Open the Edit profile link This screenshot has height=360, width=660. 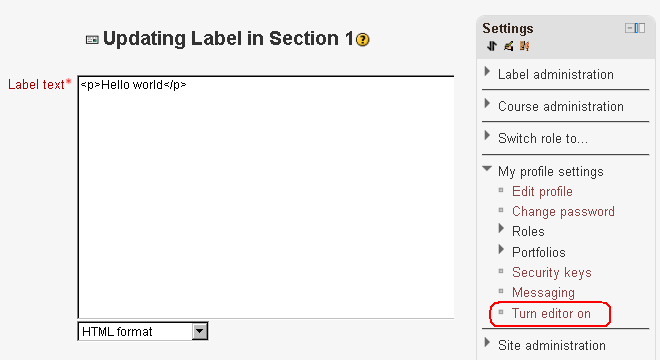point(542,192)
